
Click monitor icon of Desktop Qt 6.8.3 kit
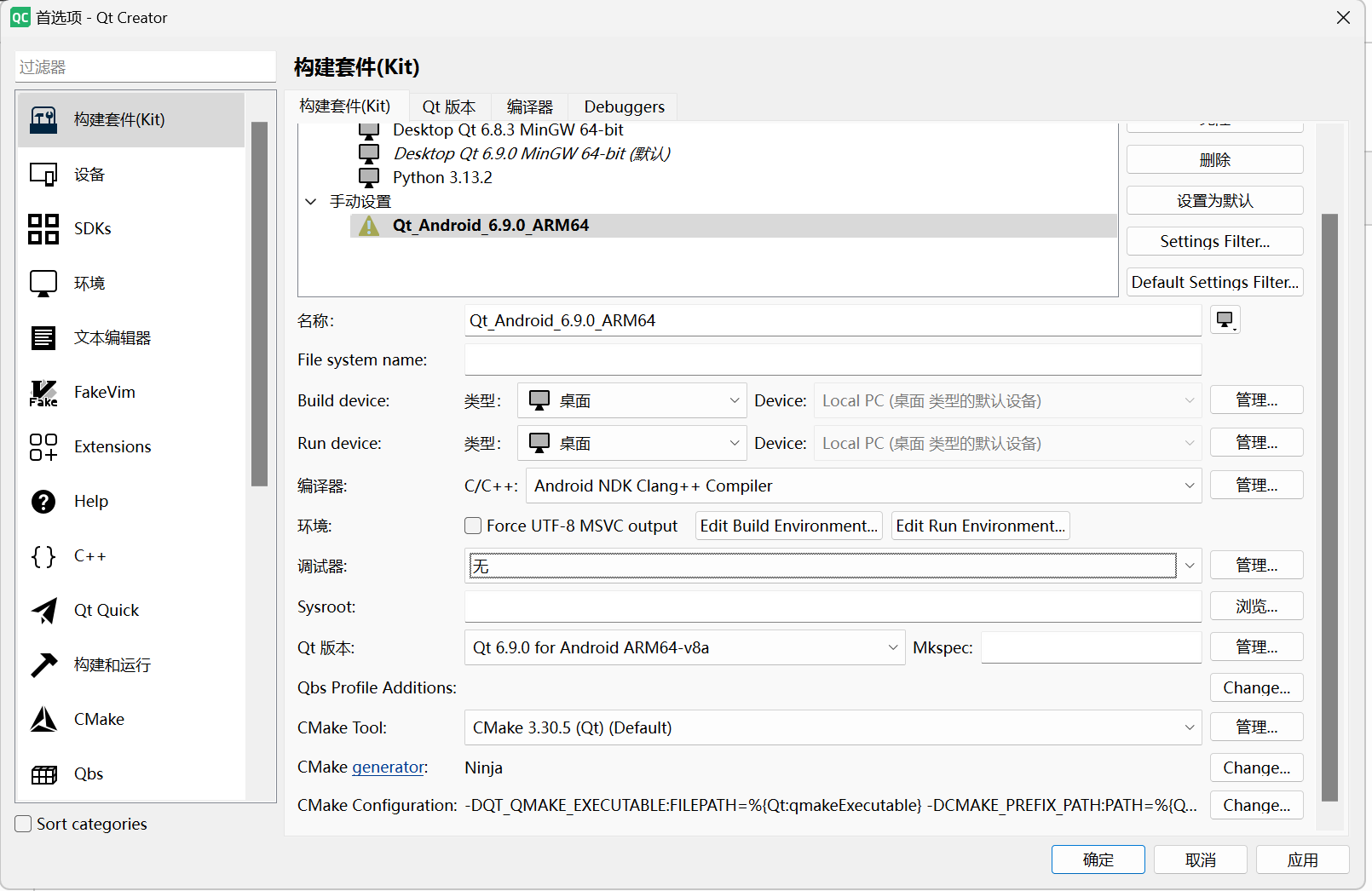coord(369,130)
